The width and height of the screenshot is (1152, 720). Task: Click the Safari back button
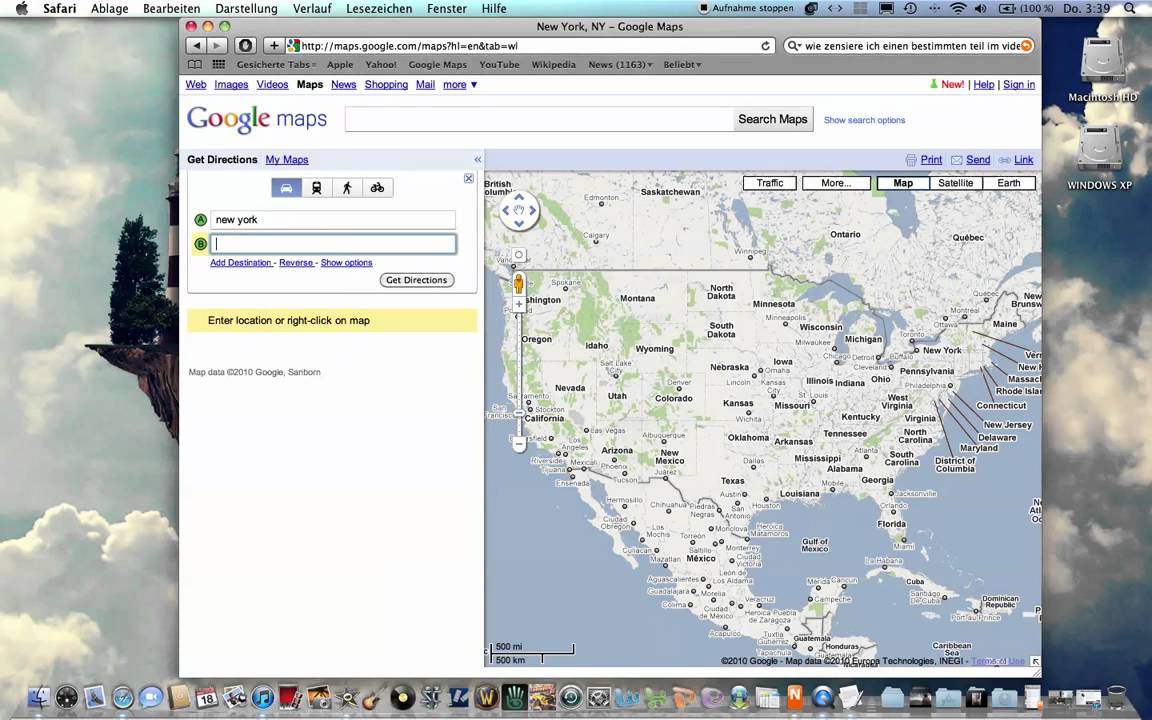point(196,46)
